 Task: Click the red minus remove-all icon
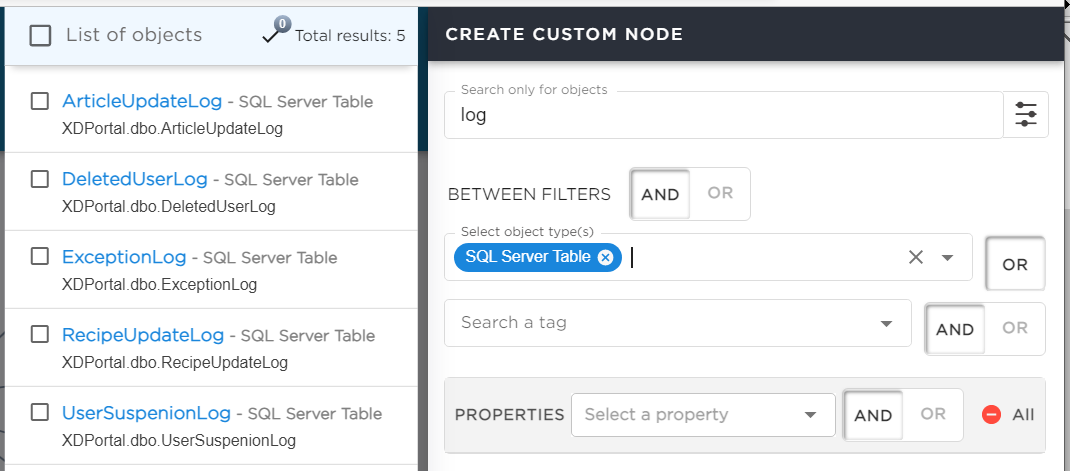pos(992,414)
